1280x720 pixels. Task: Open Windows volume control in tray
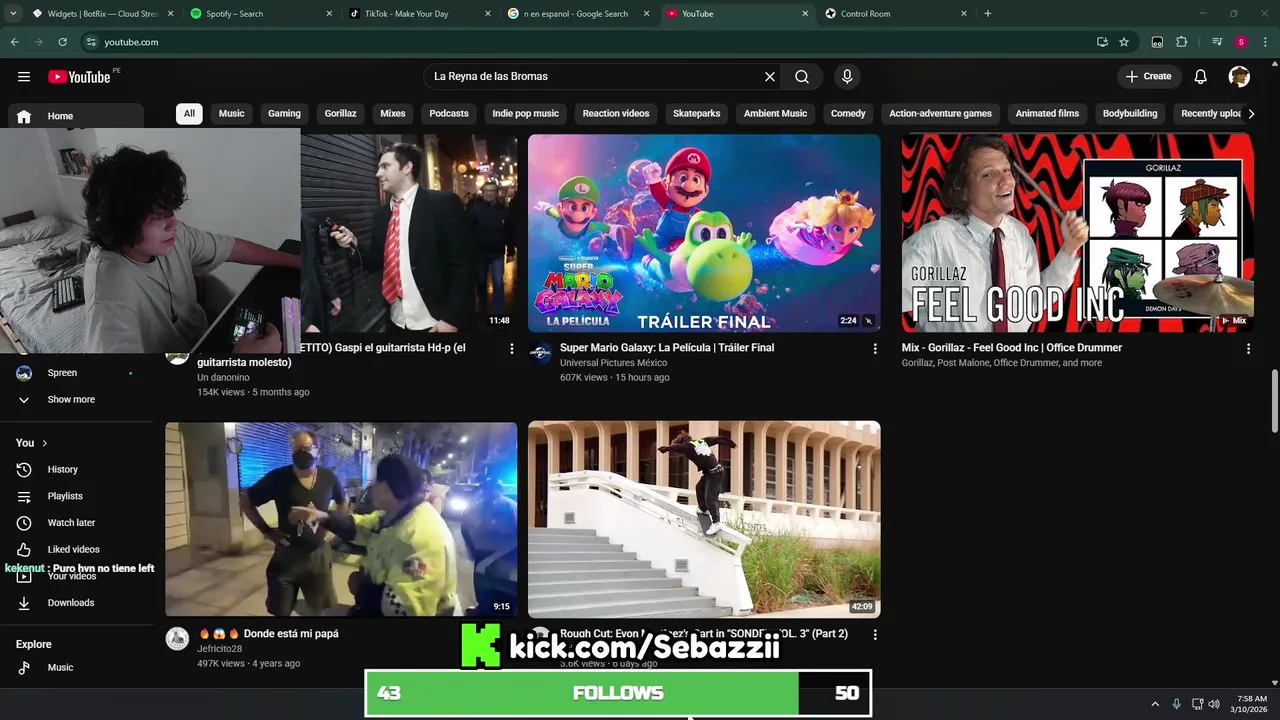click(1214, 704)
